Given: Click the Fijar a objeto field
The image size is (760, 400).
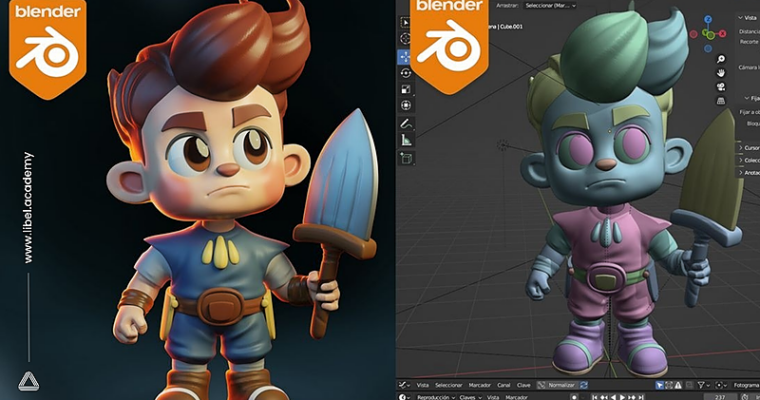Looking at the screenshot, I should 749,112.
